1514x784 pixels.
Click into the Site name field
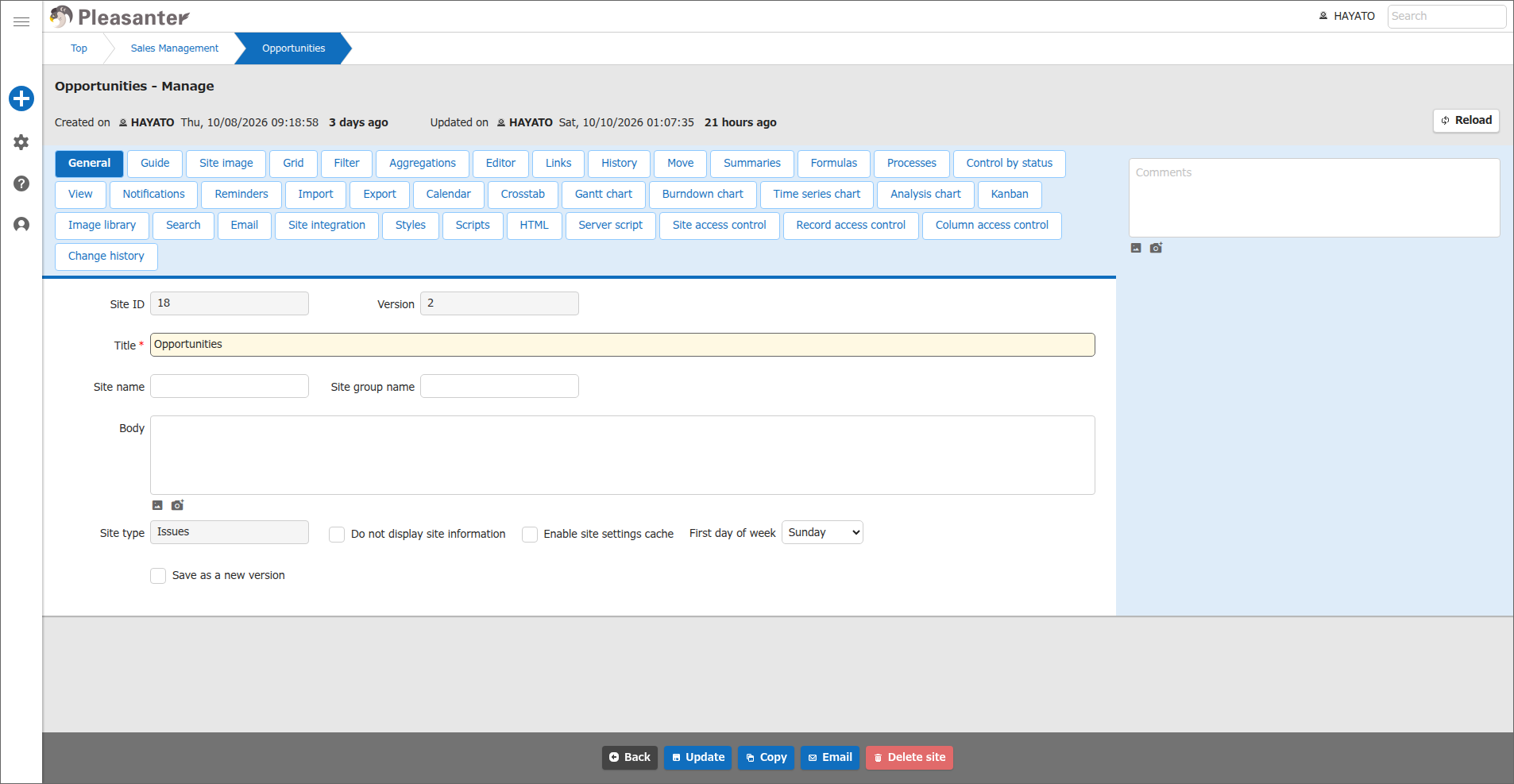[x=230, y=386]
